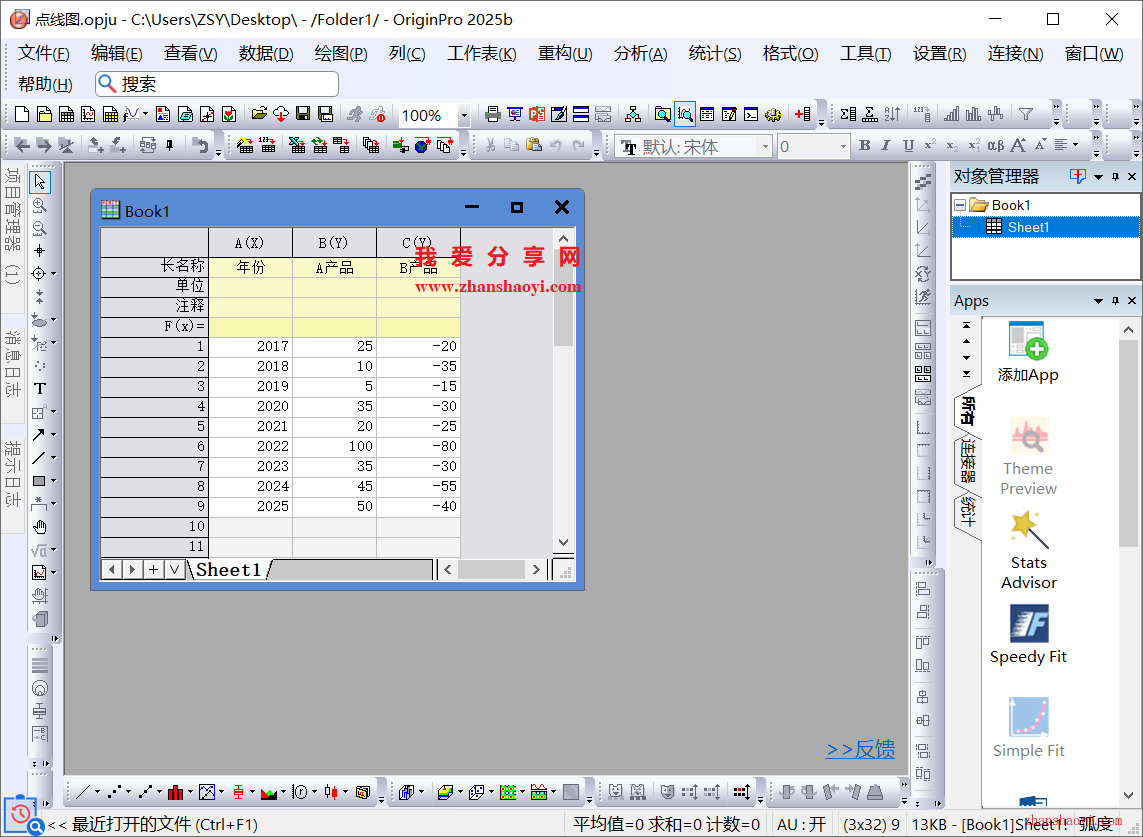The height and width of the screenshot is (837, 1143).
Task: Click the Print icon in toolbar
Action: tap(493, 115)
